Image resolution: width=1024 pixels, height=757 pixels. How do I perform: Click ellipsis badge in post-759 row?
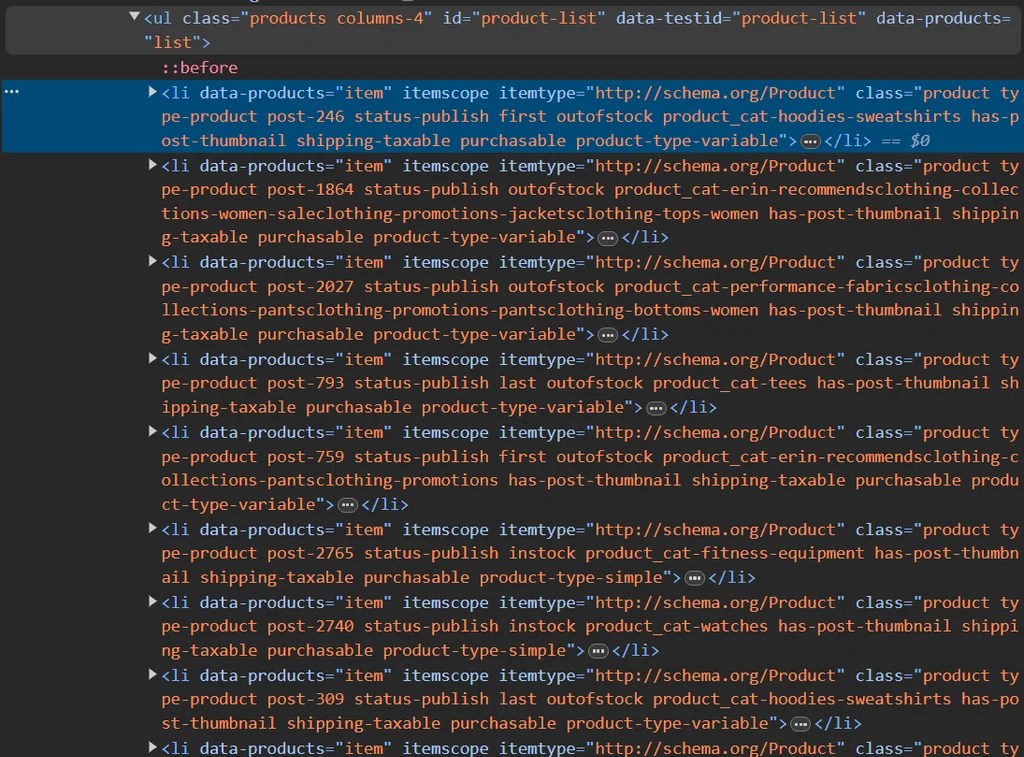tap(348, 505)
